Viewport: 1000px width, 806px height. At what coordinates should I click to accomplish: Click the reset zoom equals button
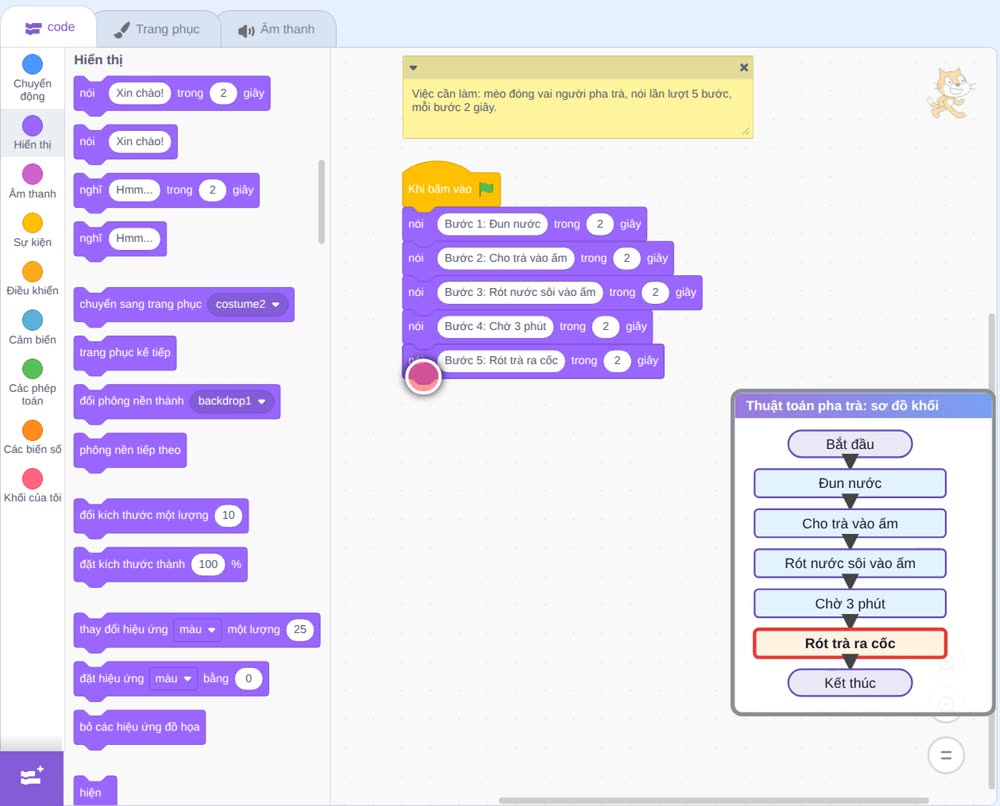tap(946, 756)
